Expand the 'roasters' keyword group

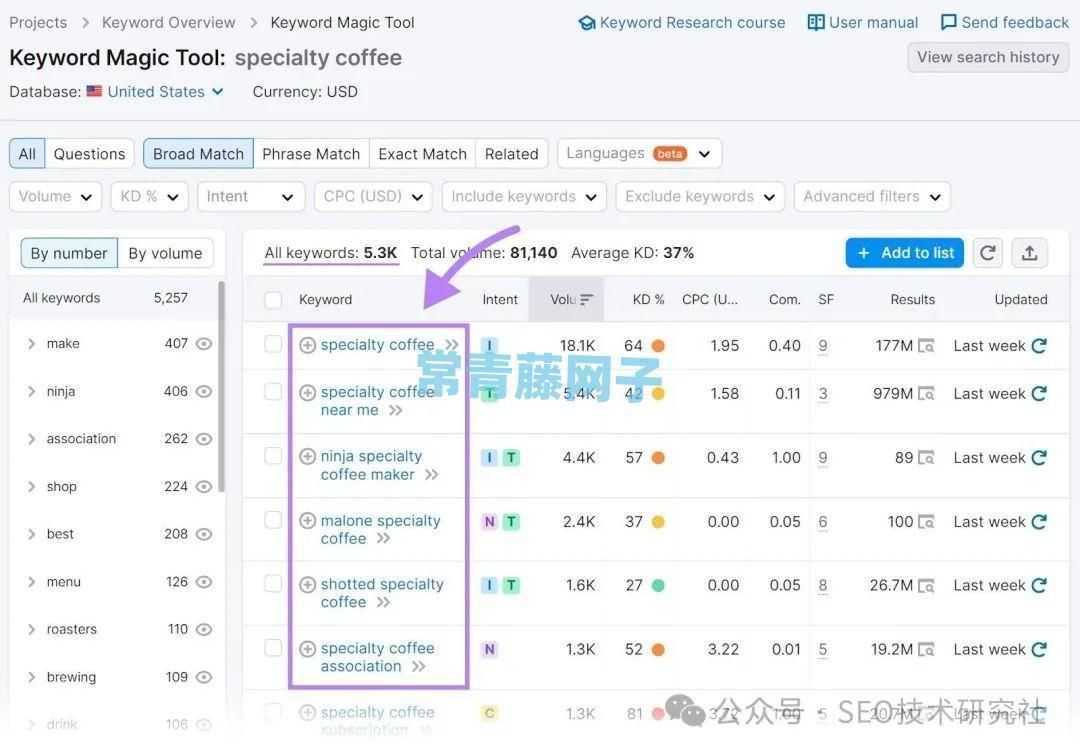point(31,630)
